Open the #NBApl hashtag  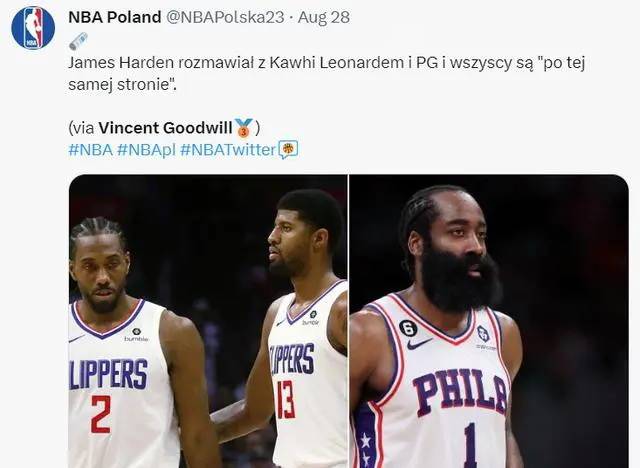pos(146,150)
